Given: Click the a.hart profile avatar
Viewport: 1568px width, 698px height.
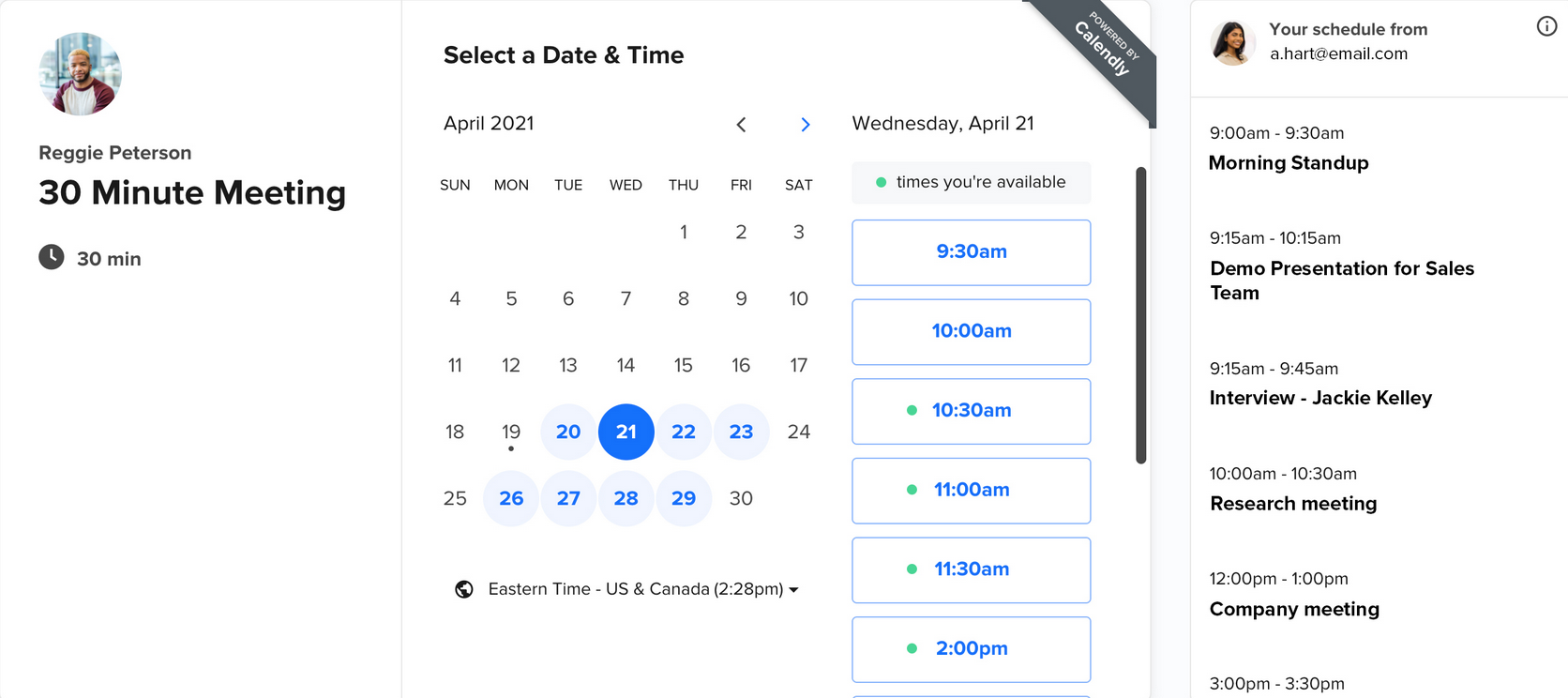Looking at the screenshot, I should 1232,43.
